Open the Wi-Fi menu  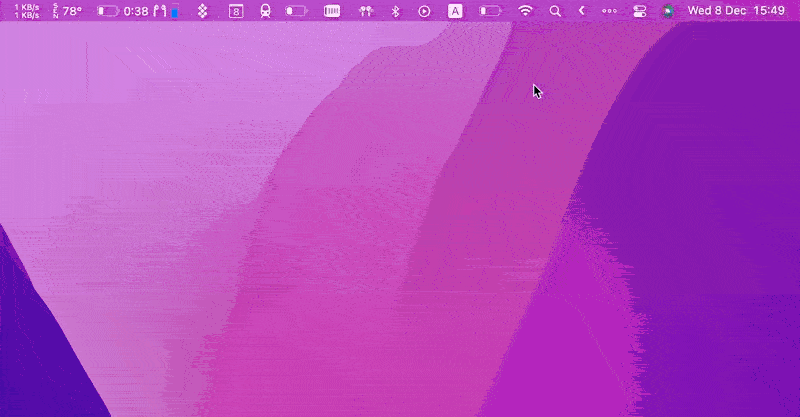pos(525,11)
